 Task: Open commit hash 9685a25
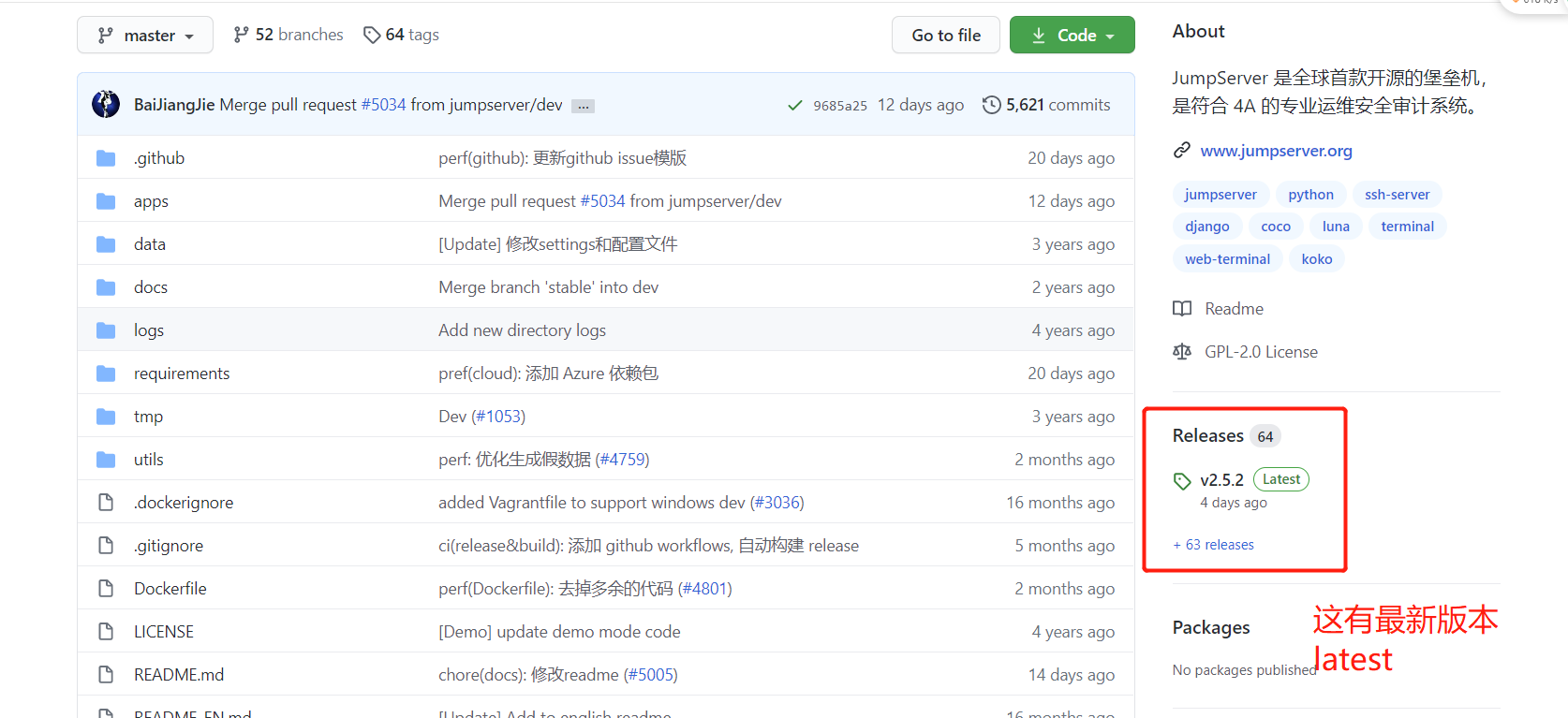click(x=840, y=106)
